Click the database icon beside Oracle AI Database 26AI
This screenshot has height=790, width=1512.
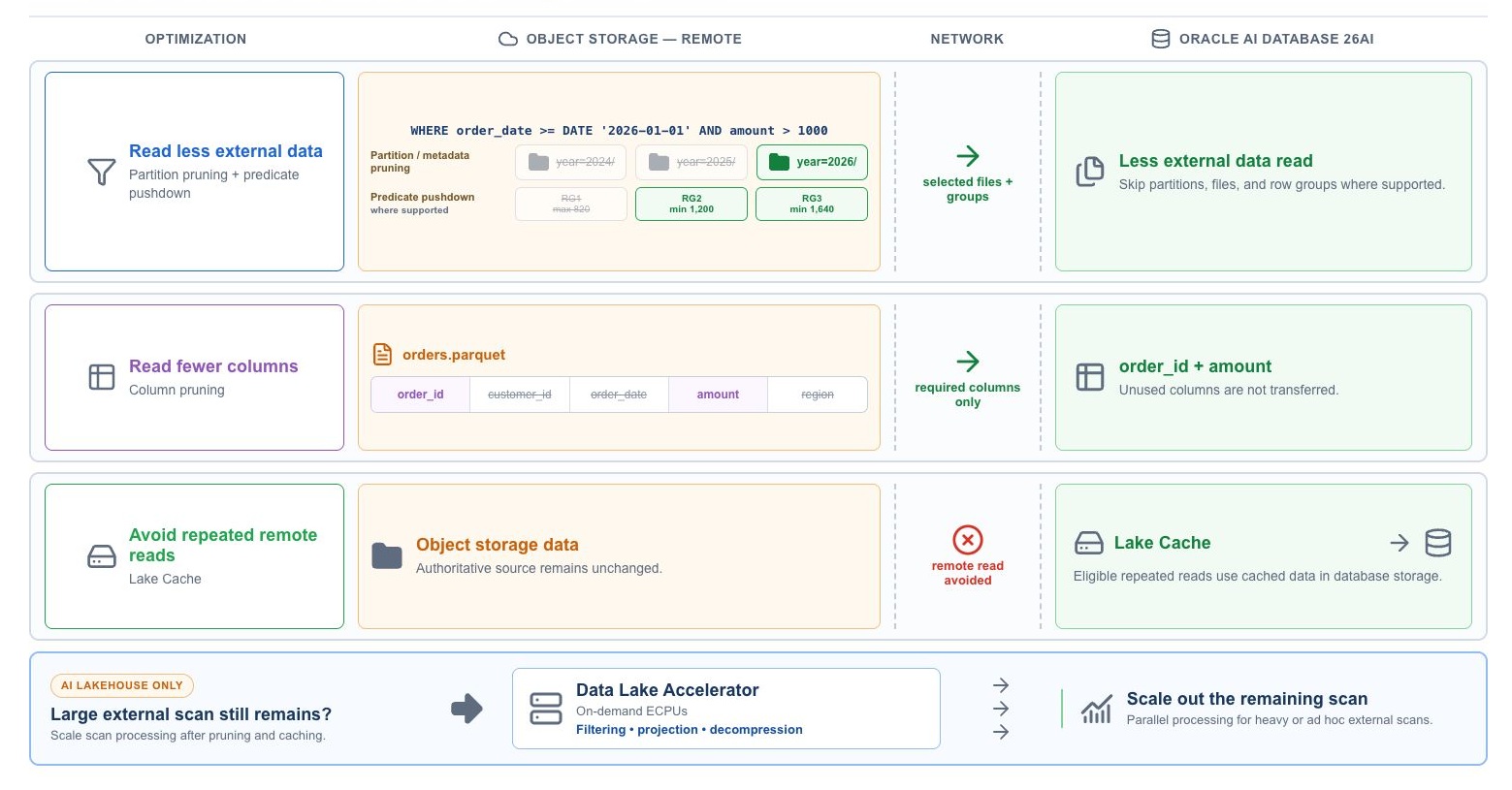coord(1160,39)
